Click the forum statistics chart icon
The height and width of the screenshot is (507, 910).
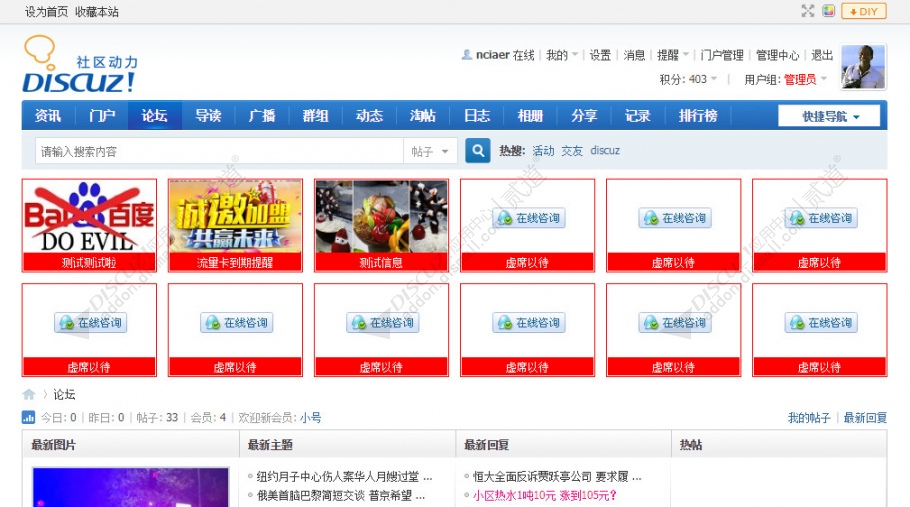click(x=28, y=417)
